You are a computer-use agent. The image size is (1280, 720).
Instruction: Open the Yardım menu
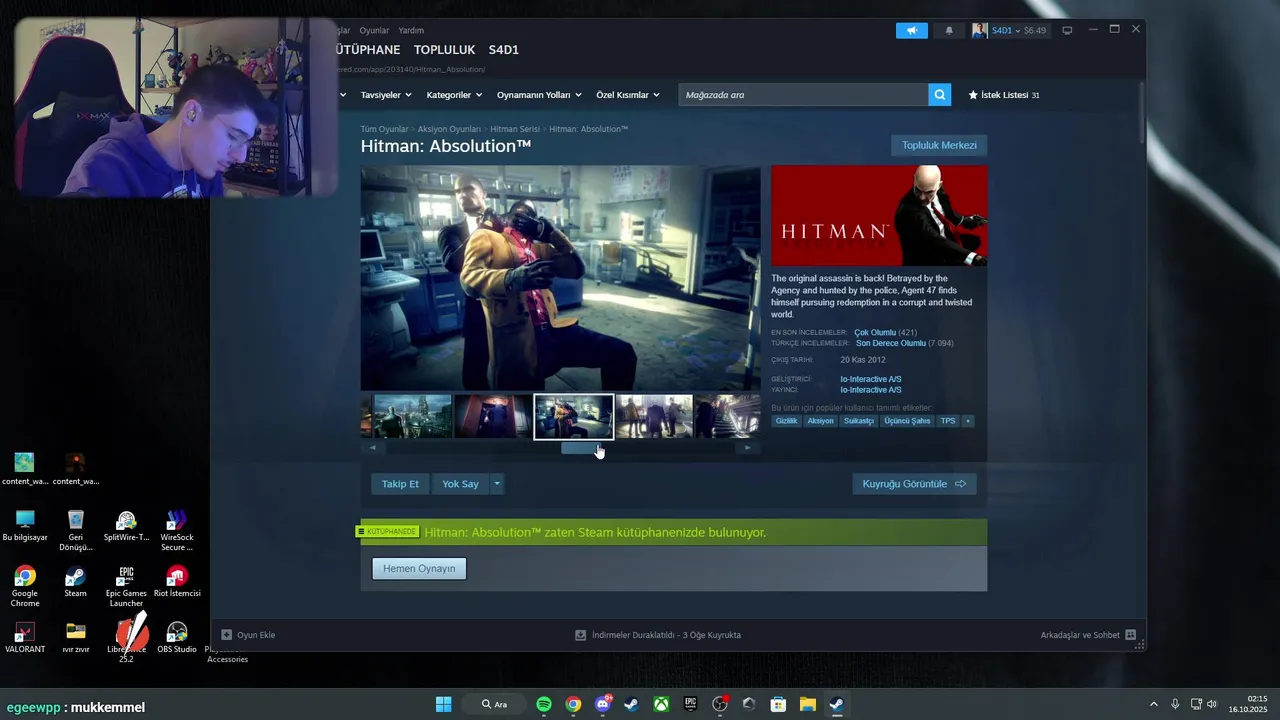(411, 30)
